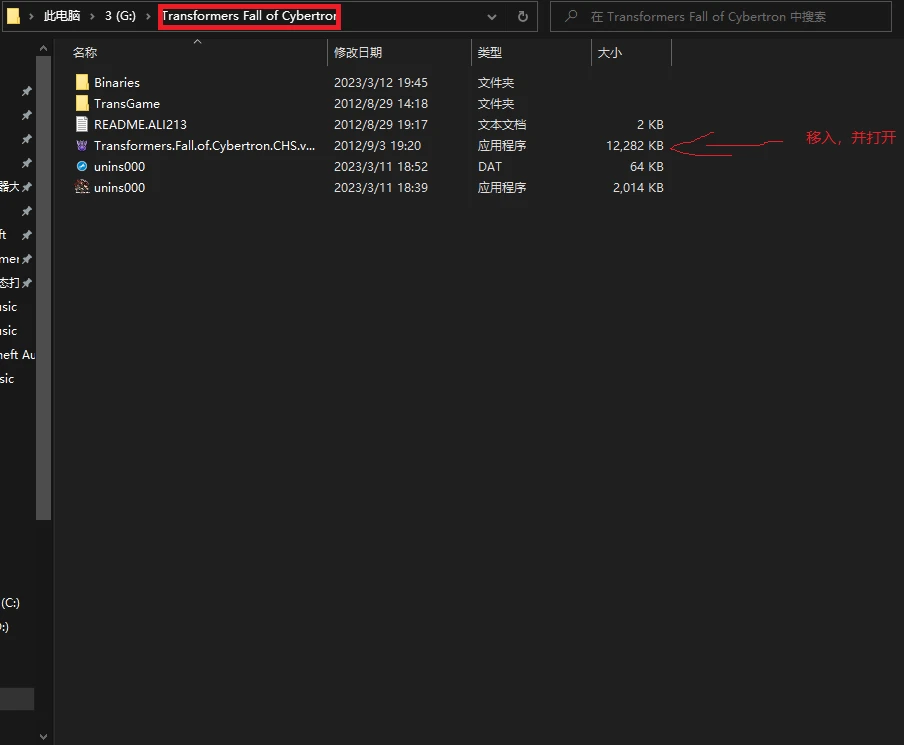Click the Transformers CHS application icon

coord(82,145)
